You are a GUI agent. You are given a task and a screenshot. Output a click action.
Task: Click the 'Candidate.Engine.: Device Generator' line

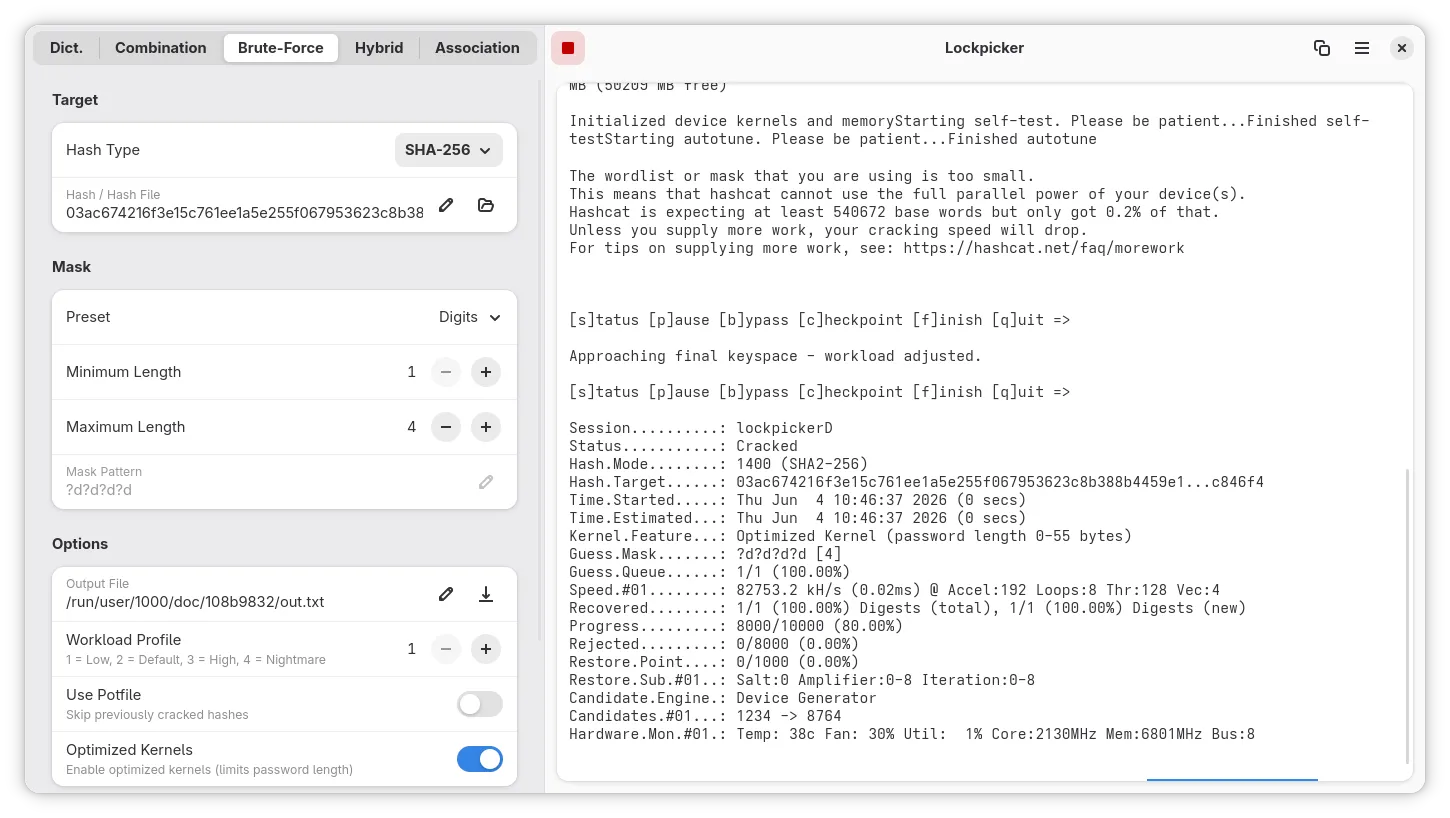[723, 698]
